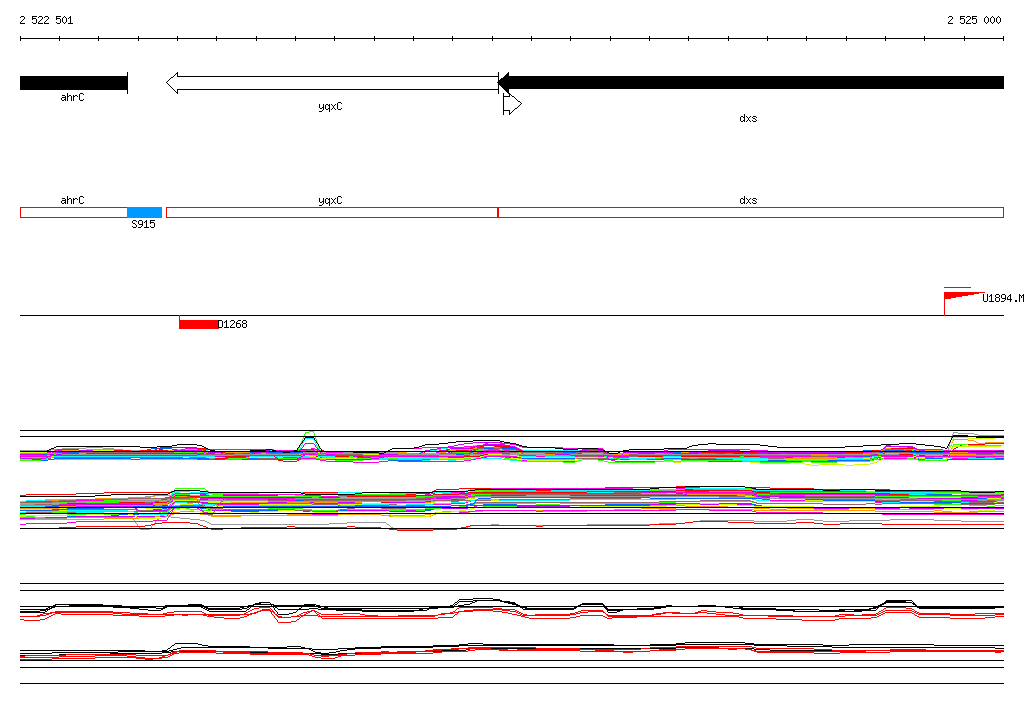
Task: Click the yqxC label above the red segment
Action: [x=330, y=201]
